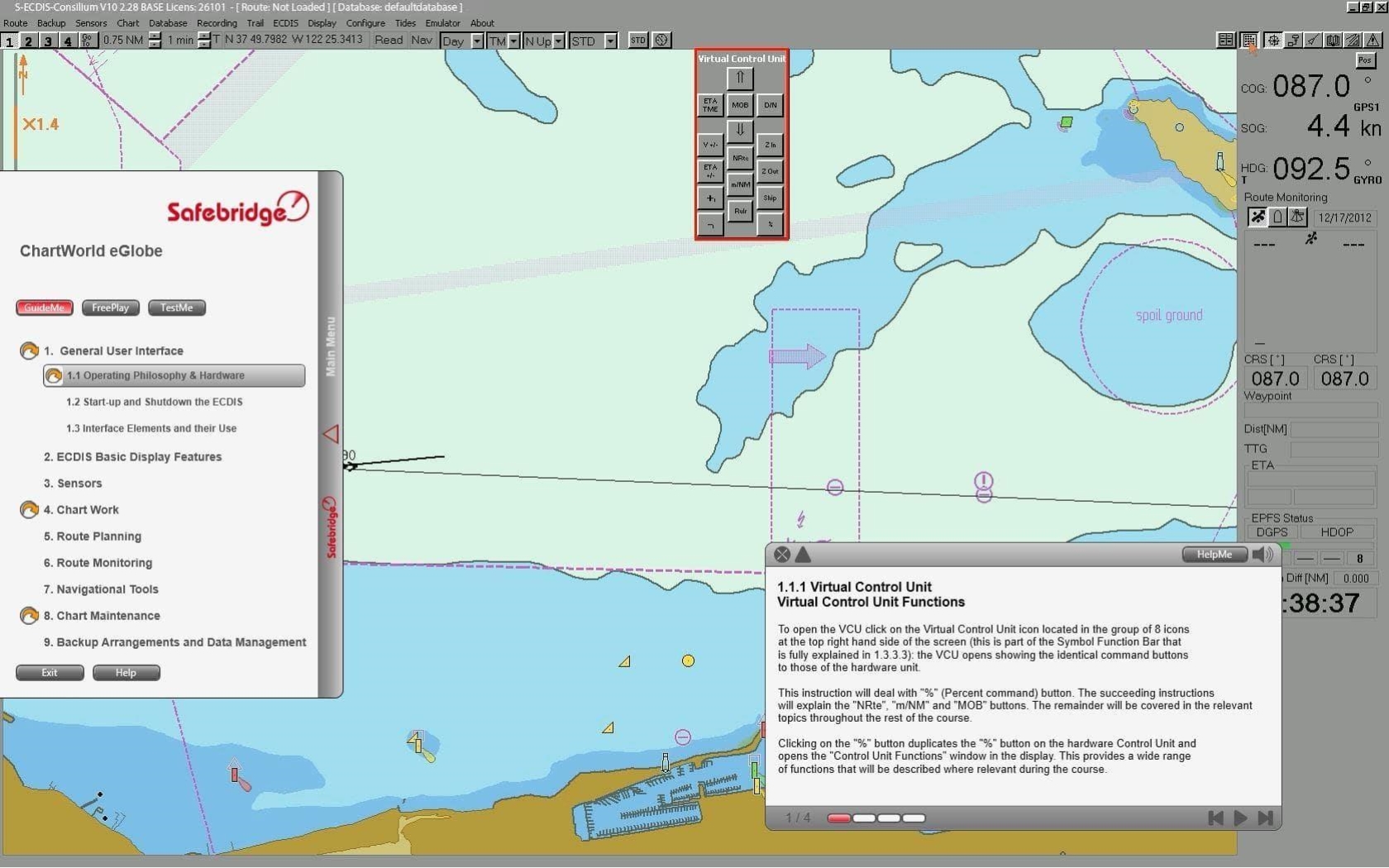Screen dimensions: 1389x868
Task: Exit the ChartWorld eGlobe tutorial
Action: coord(50,672)
